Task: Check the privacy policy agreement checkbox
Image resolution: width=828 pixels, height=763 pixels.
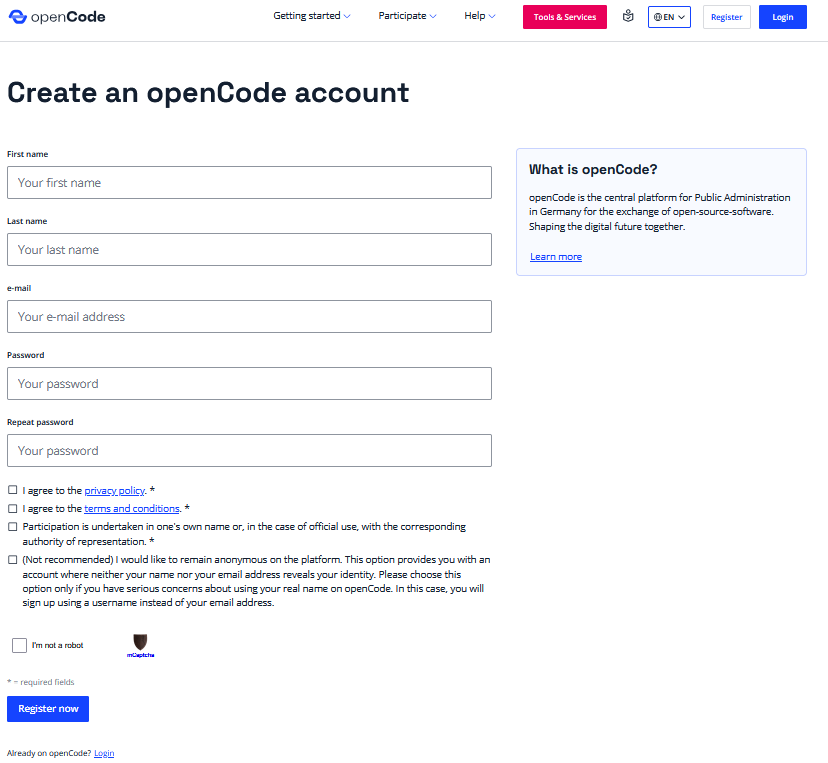Action: click(x=12, y=490)
